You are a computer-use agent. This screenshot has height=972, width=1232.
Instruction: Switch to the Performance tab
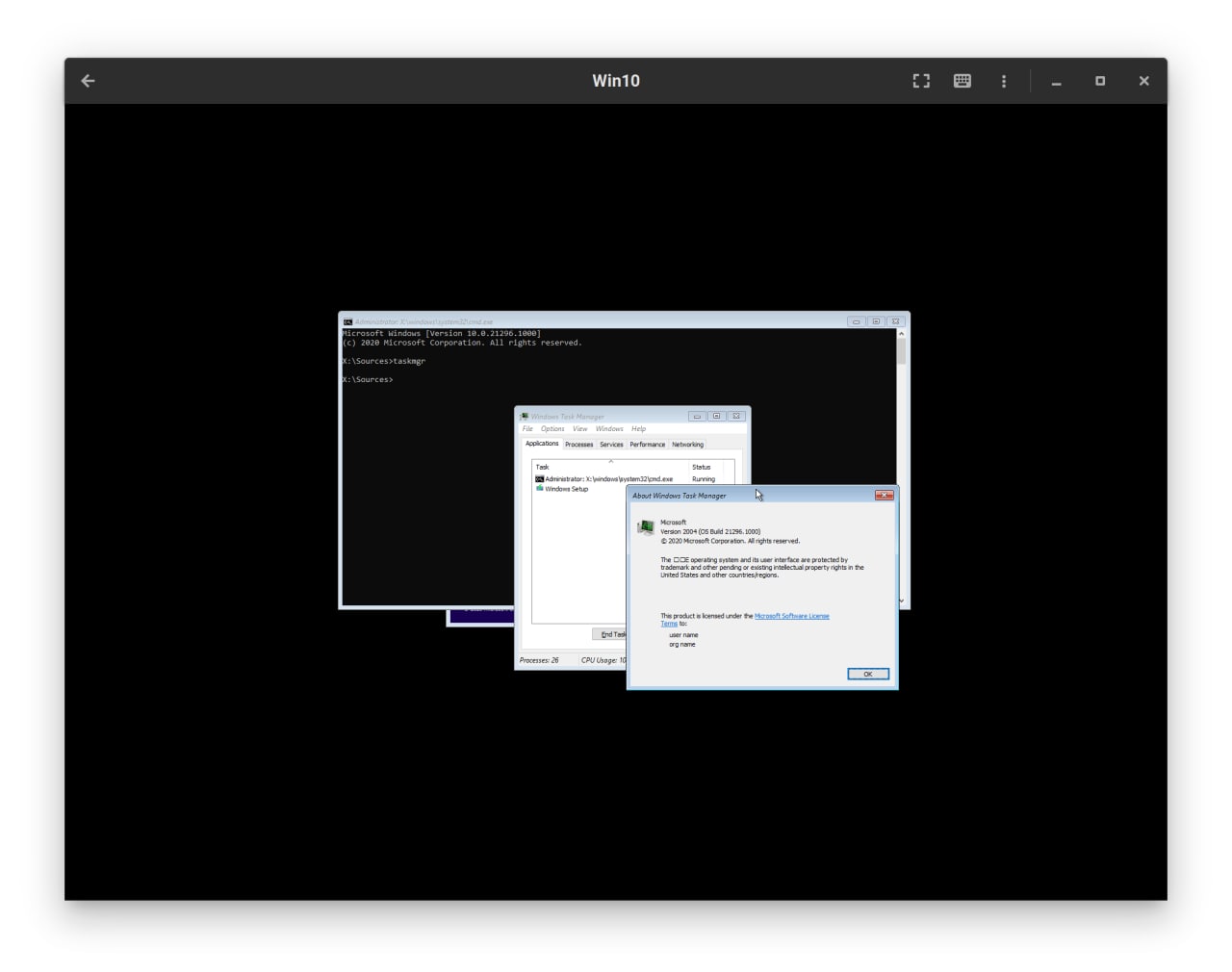pyautogui.click(x=647, y=445)
